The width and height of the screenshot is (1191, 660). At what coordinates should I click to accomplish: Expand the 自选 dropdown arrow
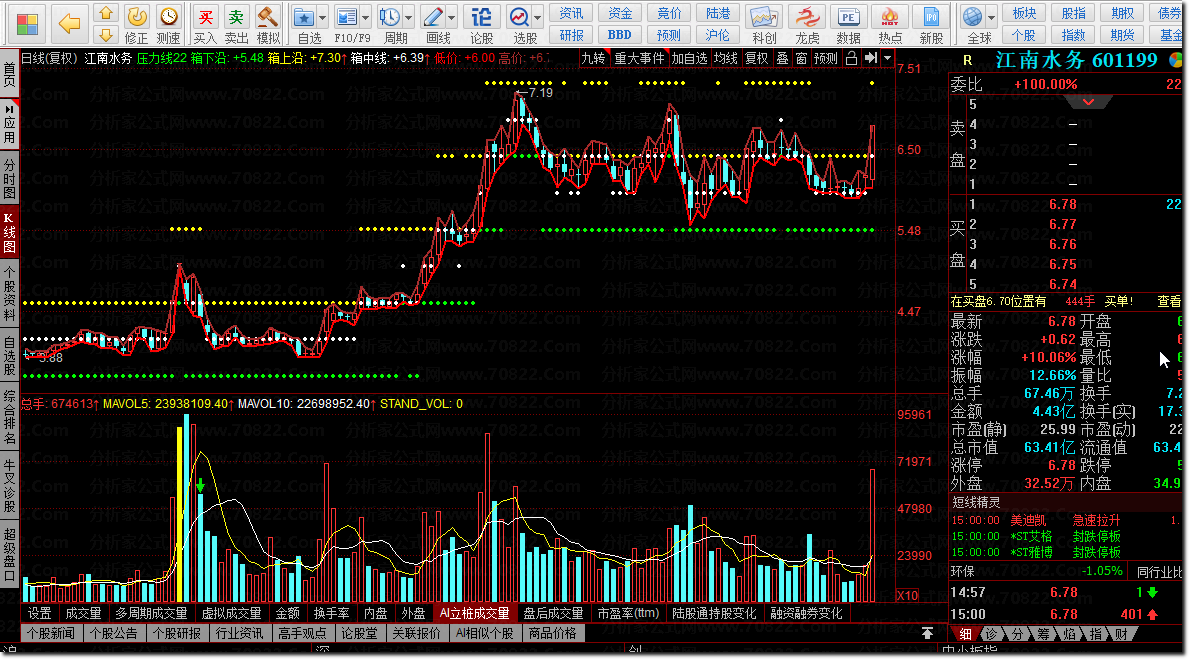pyautogui.click(x=324, y=17)
